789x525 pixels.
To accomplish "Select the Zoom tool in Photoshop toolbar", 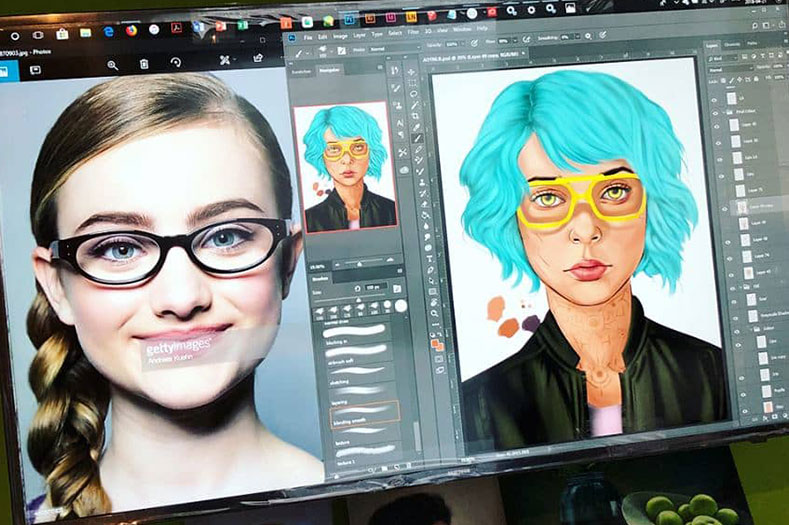I will (x=434, y=313).
